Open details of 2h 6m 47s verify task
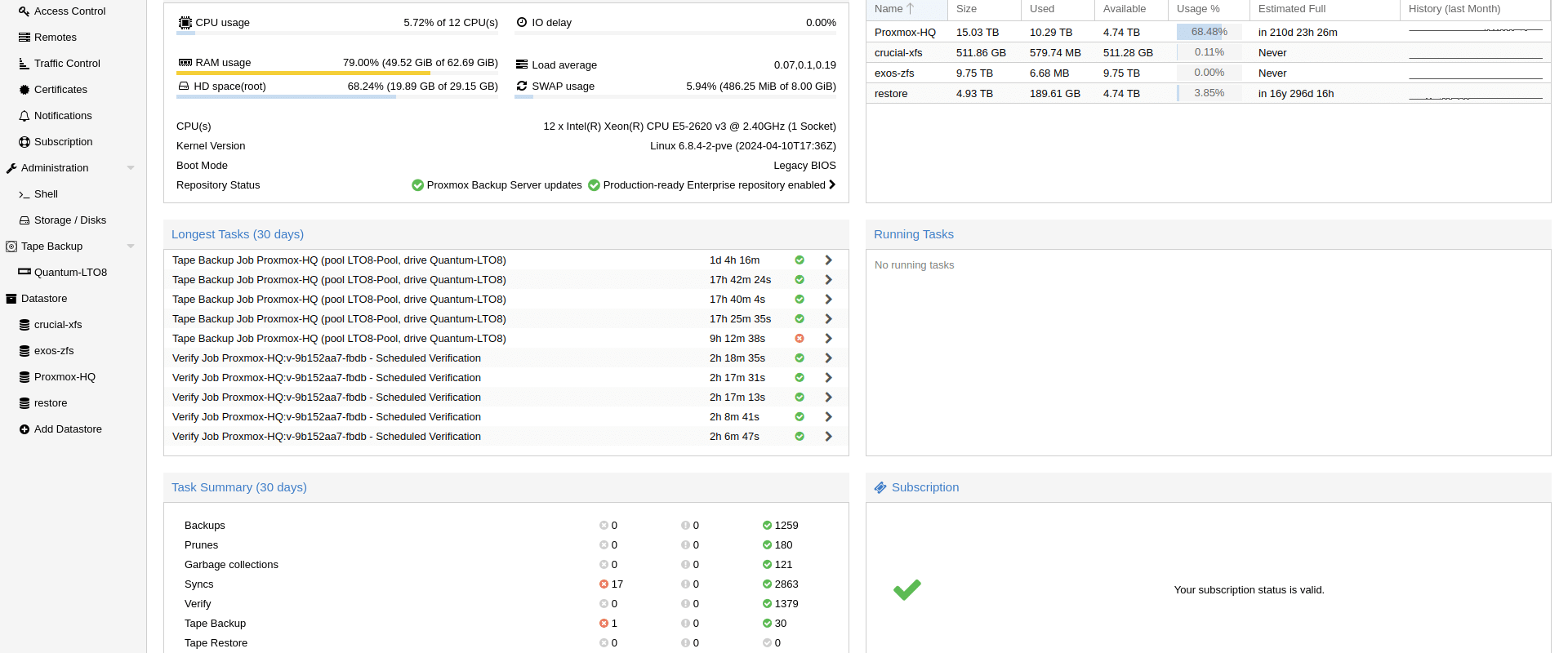Screen dimensions: 1568x653 click(828, 437)
